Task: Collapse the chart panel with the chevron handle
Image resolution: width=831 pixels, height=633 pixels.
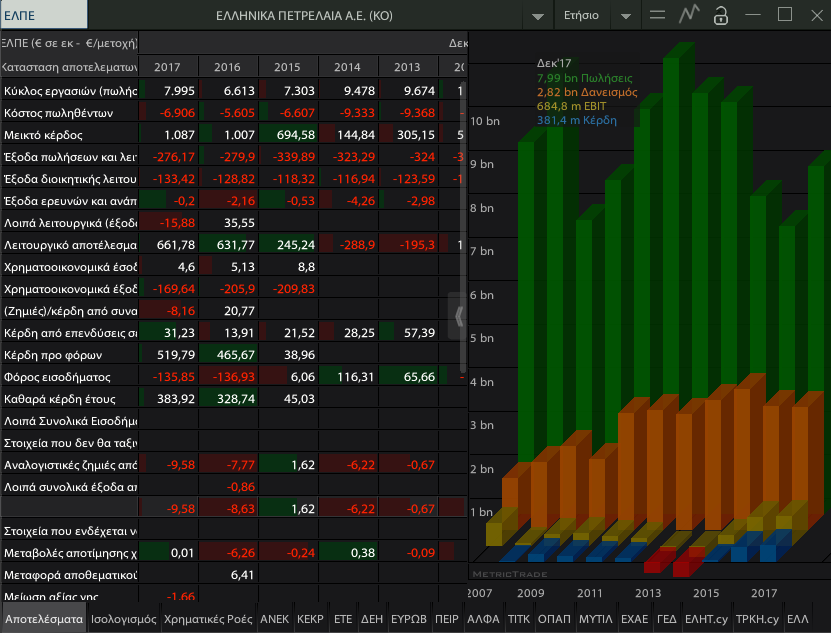Action: point(458,316)
